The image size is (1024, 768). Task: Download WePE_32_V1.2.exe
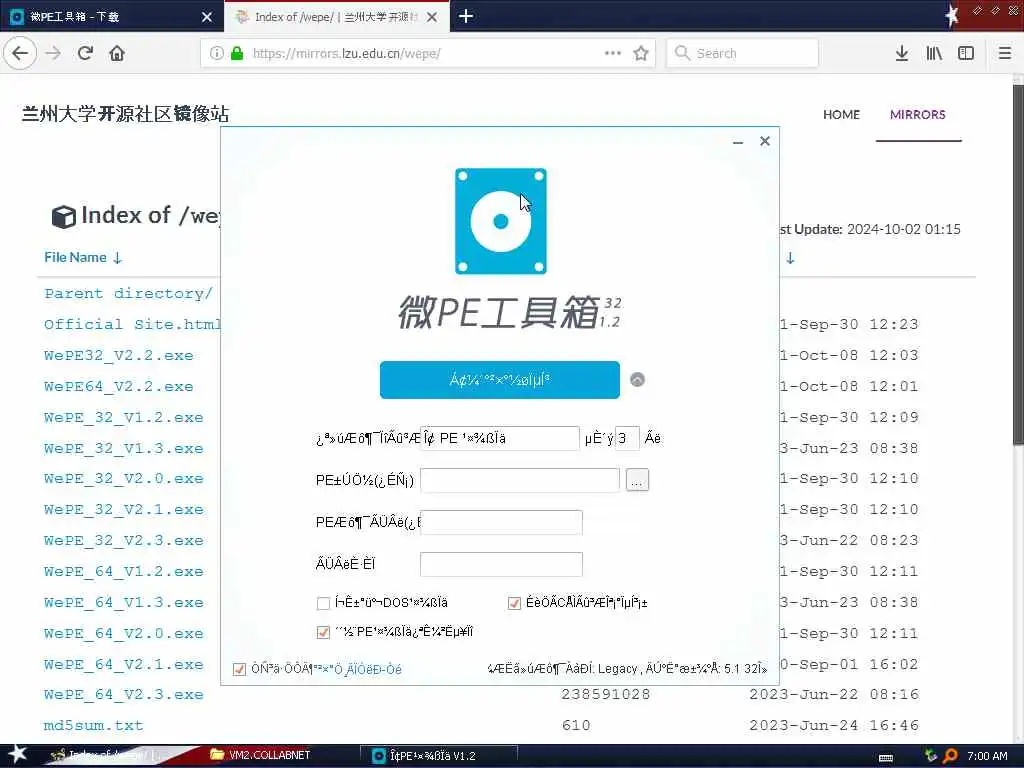pyautogui.click(x=123, y=417)
